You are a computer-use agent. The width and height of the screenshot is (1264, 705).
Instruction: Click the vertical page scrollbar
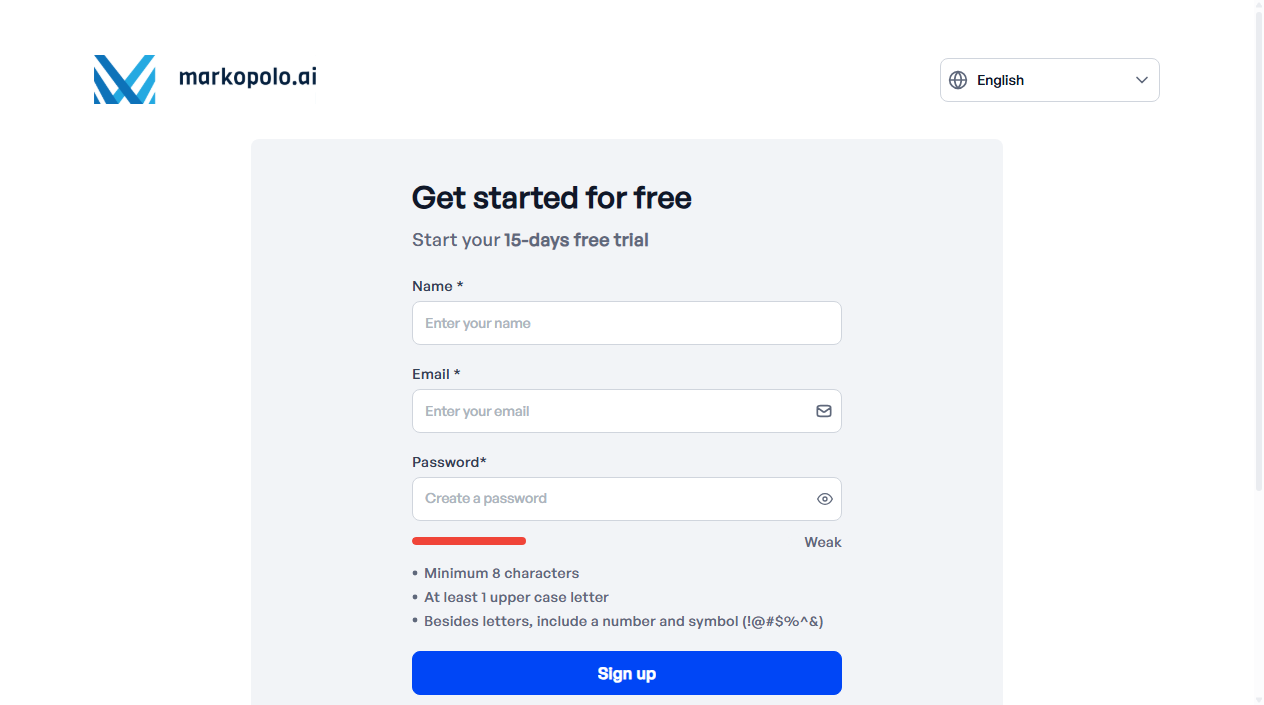coord(1258,350)
